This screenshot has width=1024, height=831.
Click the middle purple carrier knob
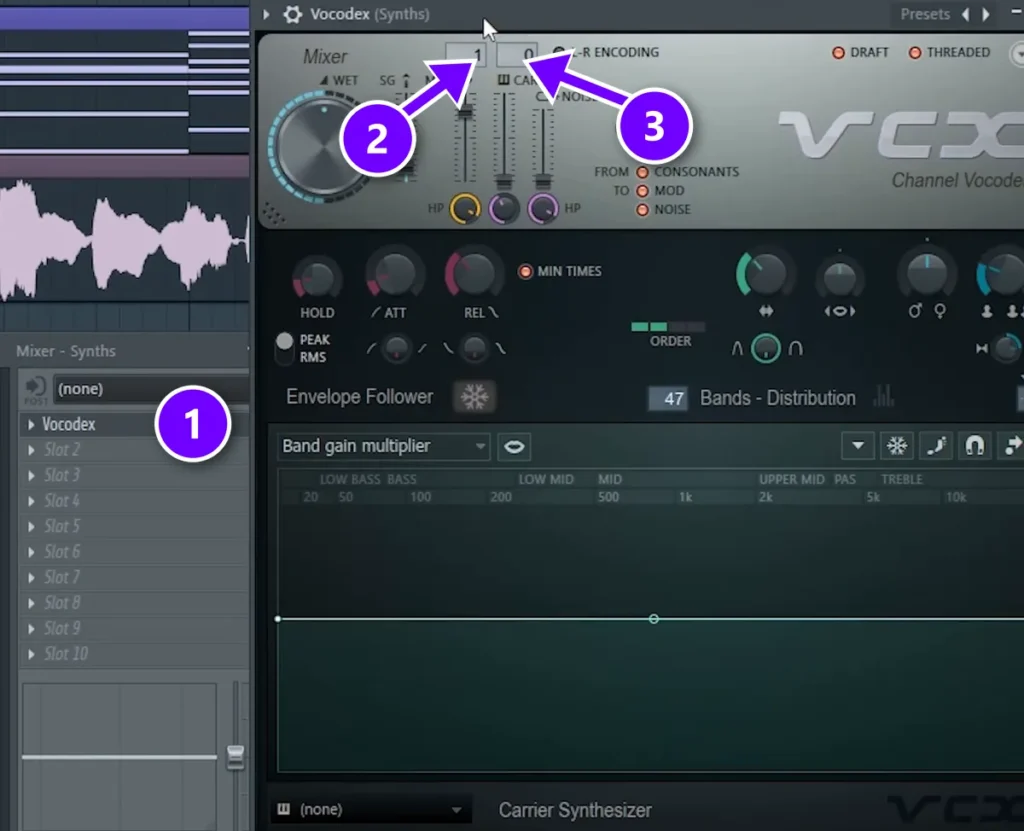[x=504, y=209]
